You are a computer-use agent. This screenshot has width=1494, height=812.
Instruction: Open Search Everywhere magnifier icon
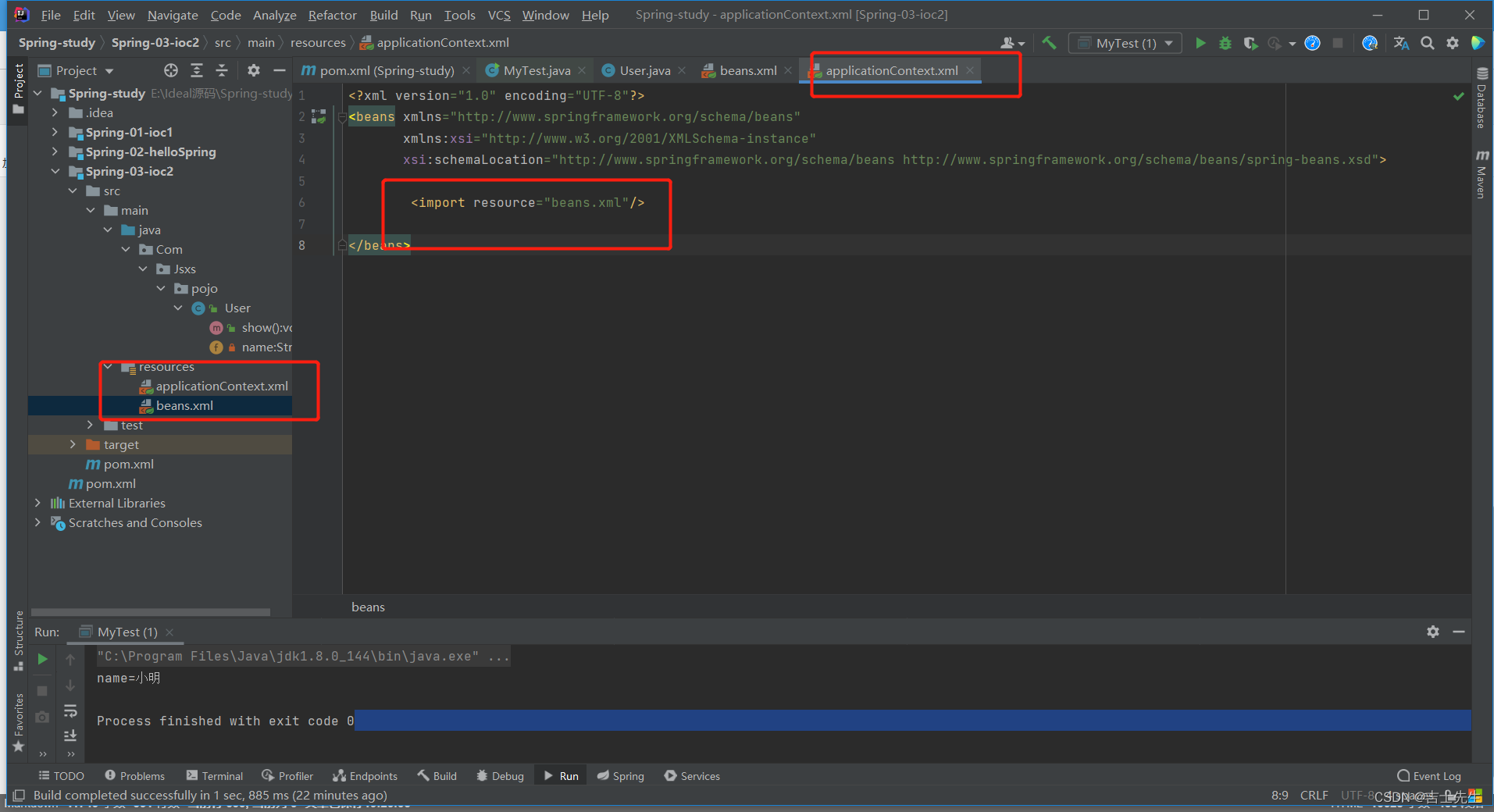[1428, 43]
